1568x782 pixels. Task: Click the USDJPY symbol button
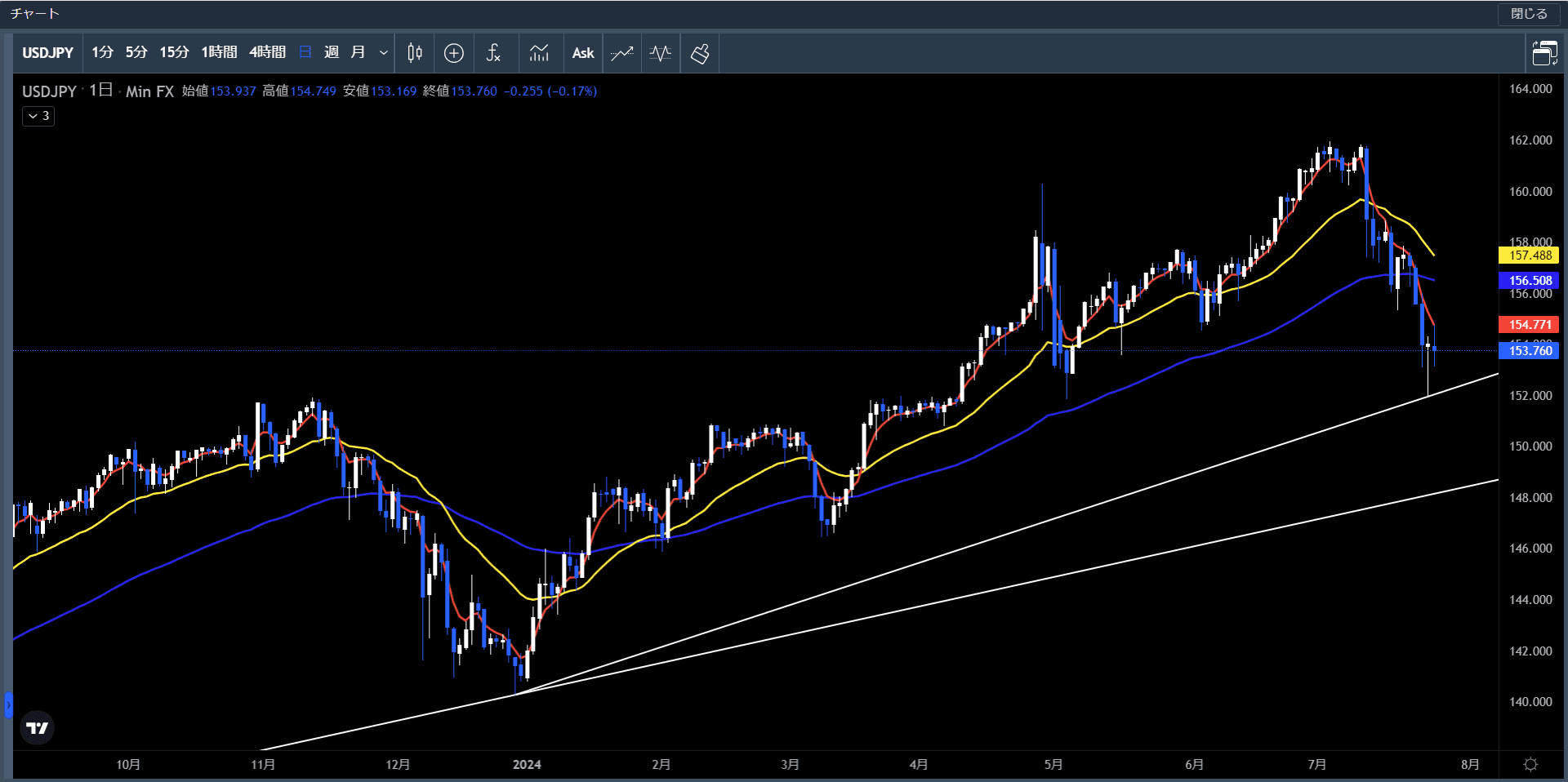coord(48,53)
